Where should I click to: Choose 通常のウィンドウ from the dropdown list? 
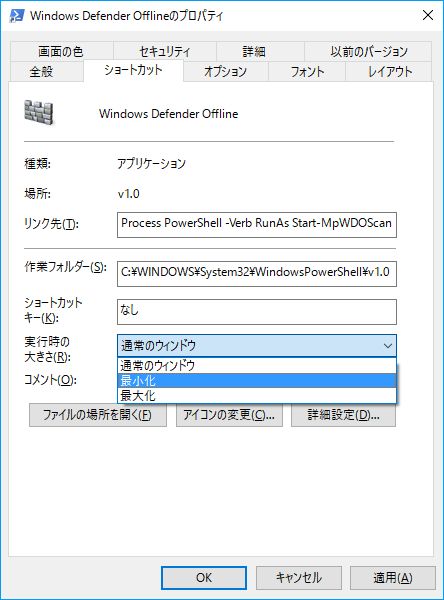[257, 366]
